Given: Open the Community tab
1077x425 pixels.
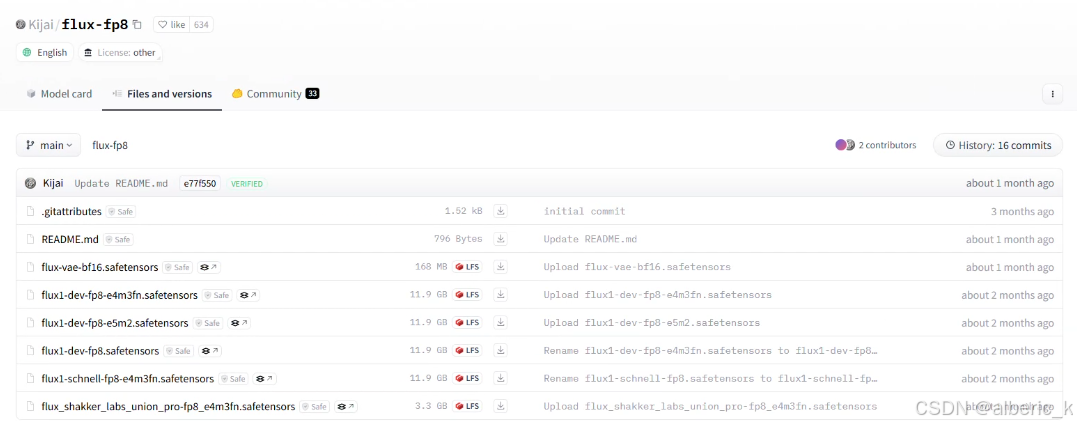Looking at the screenshot, I should click(275, 94).
